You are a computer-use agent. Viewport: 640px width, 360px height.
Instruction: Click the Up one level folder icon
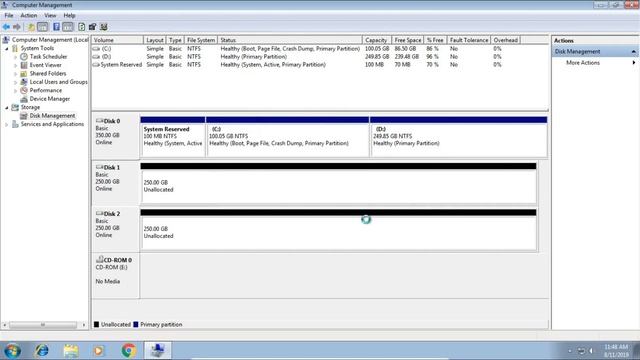click(31, 27)
